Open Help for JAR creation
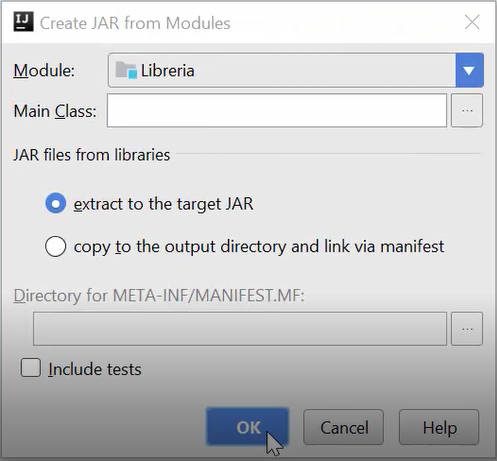Viewport: 497px width, 461px height. pyautogui.click(x=439, y=427)
